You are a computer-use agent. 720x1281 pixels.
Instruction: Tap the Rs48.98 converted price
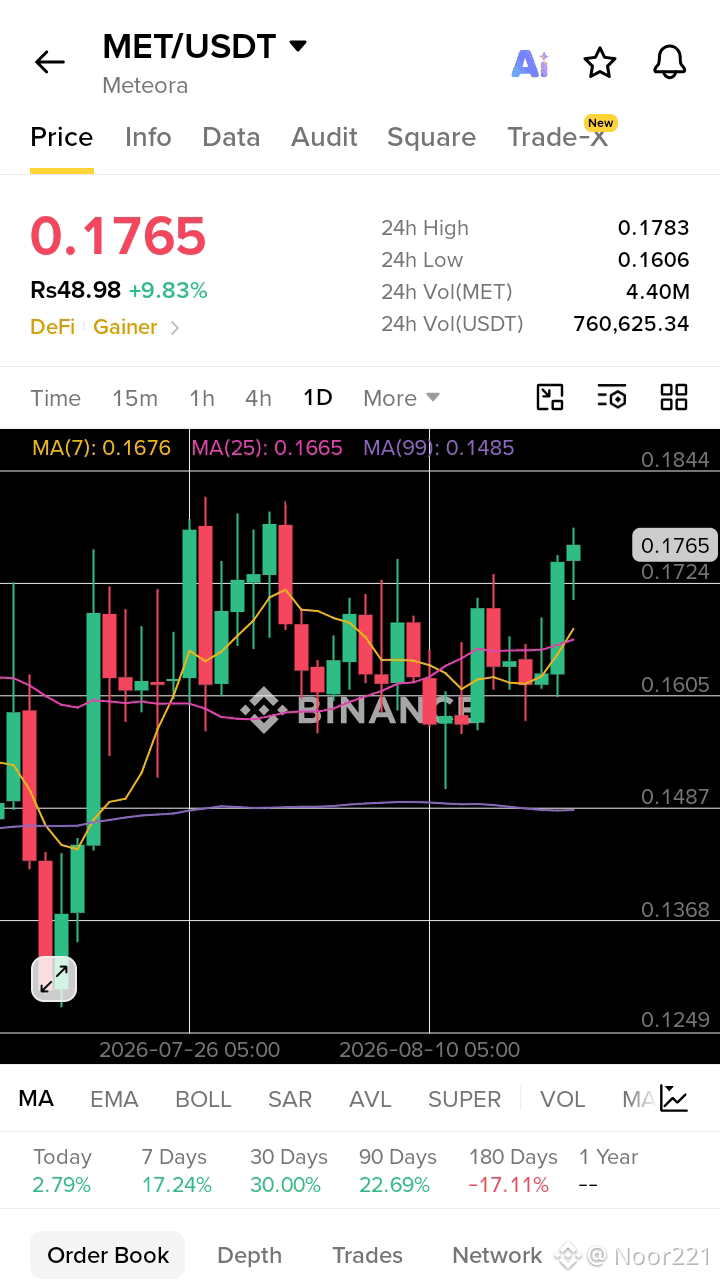pyautogui.click(x=75, y=291)
